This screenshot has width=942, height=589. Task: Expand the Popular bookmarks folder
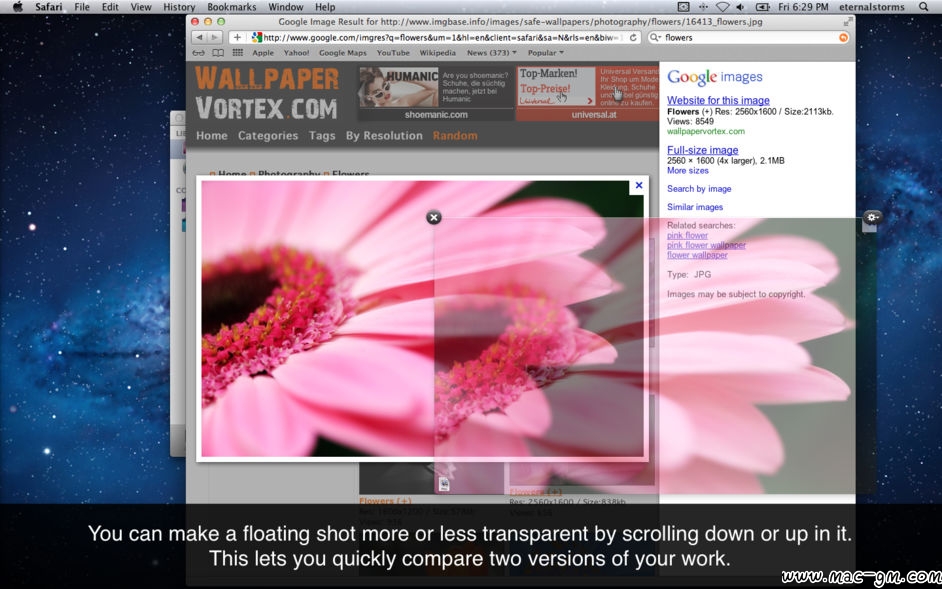click(x=545, y=53)
